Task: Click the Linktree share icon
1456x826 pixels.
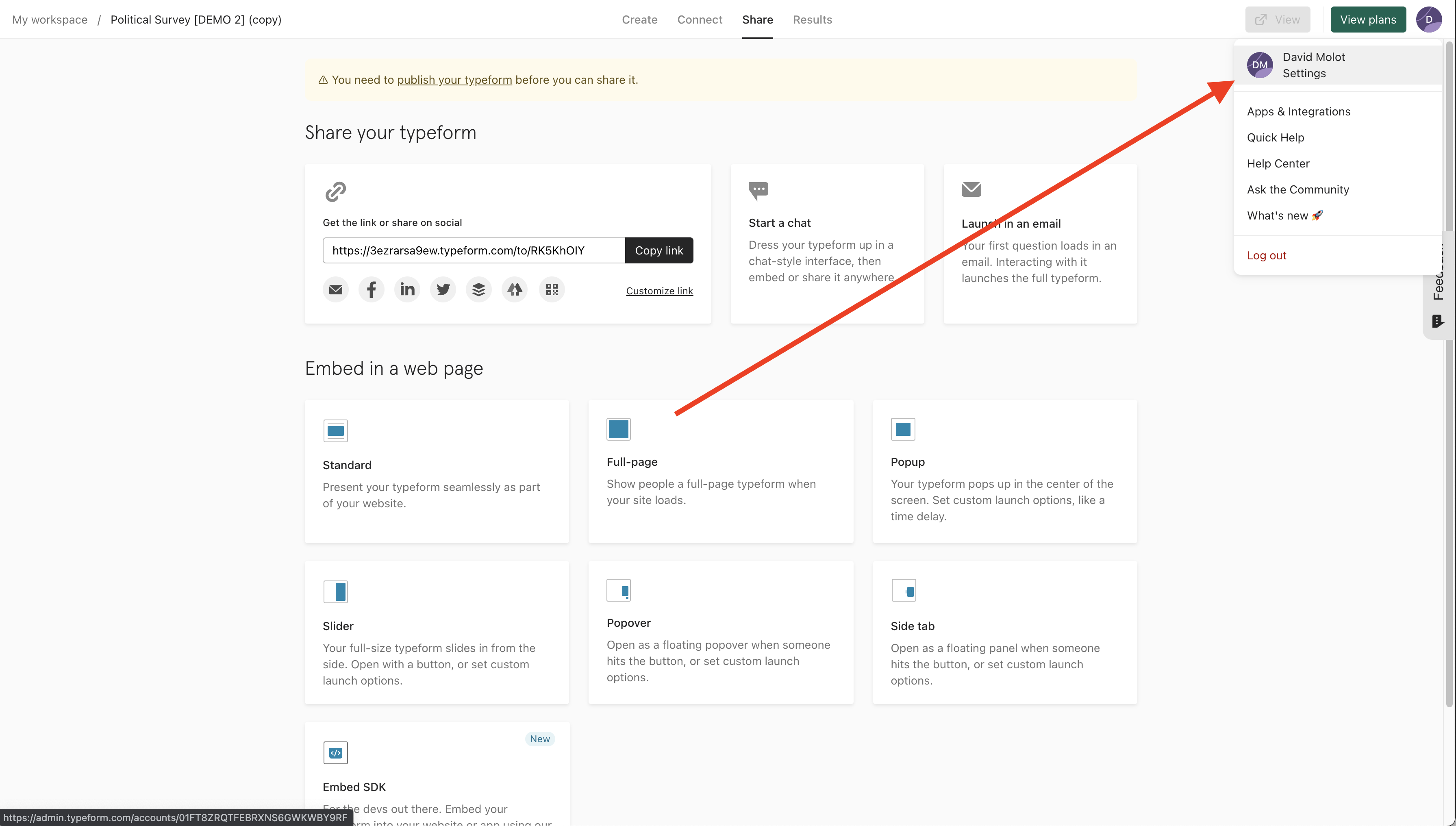Action: 515,290
